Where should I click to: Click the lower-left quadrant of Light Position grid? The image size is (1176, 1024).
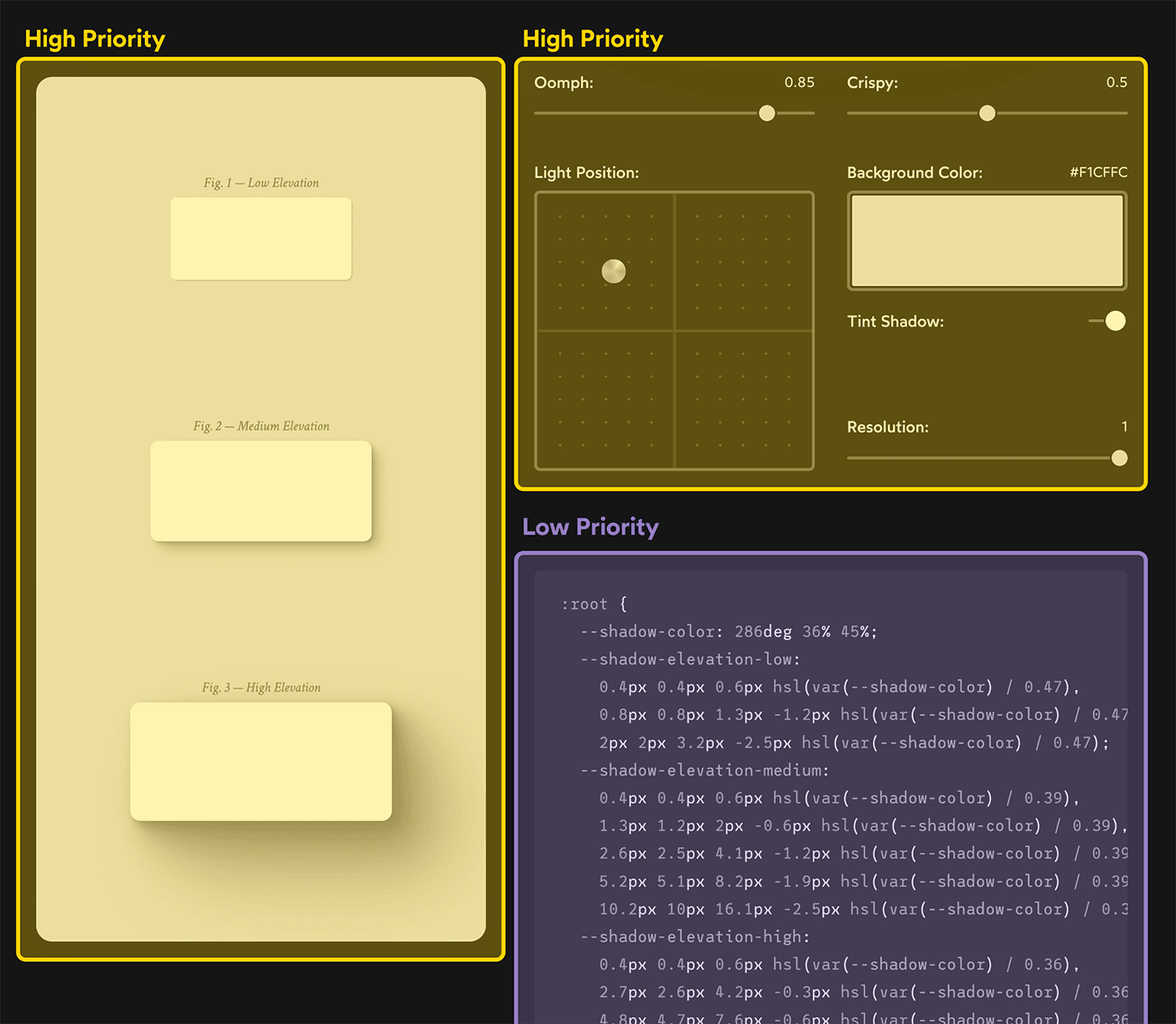604,398
